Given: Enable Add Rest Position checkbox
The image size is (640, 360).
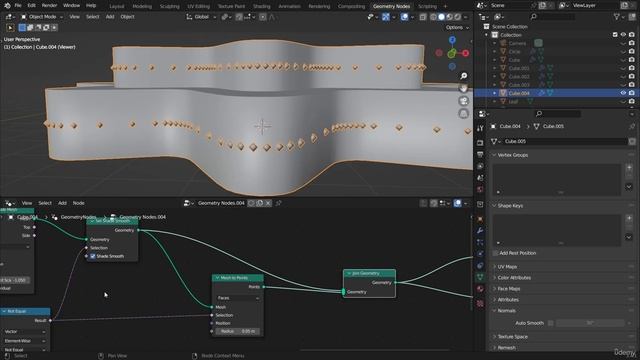Looking at the screenshot, I should 495,253.
